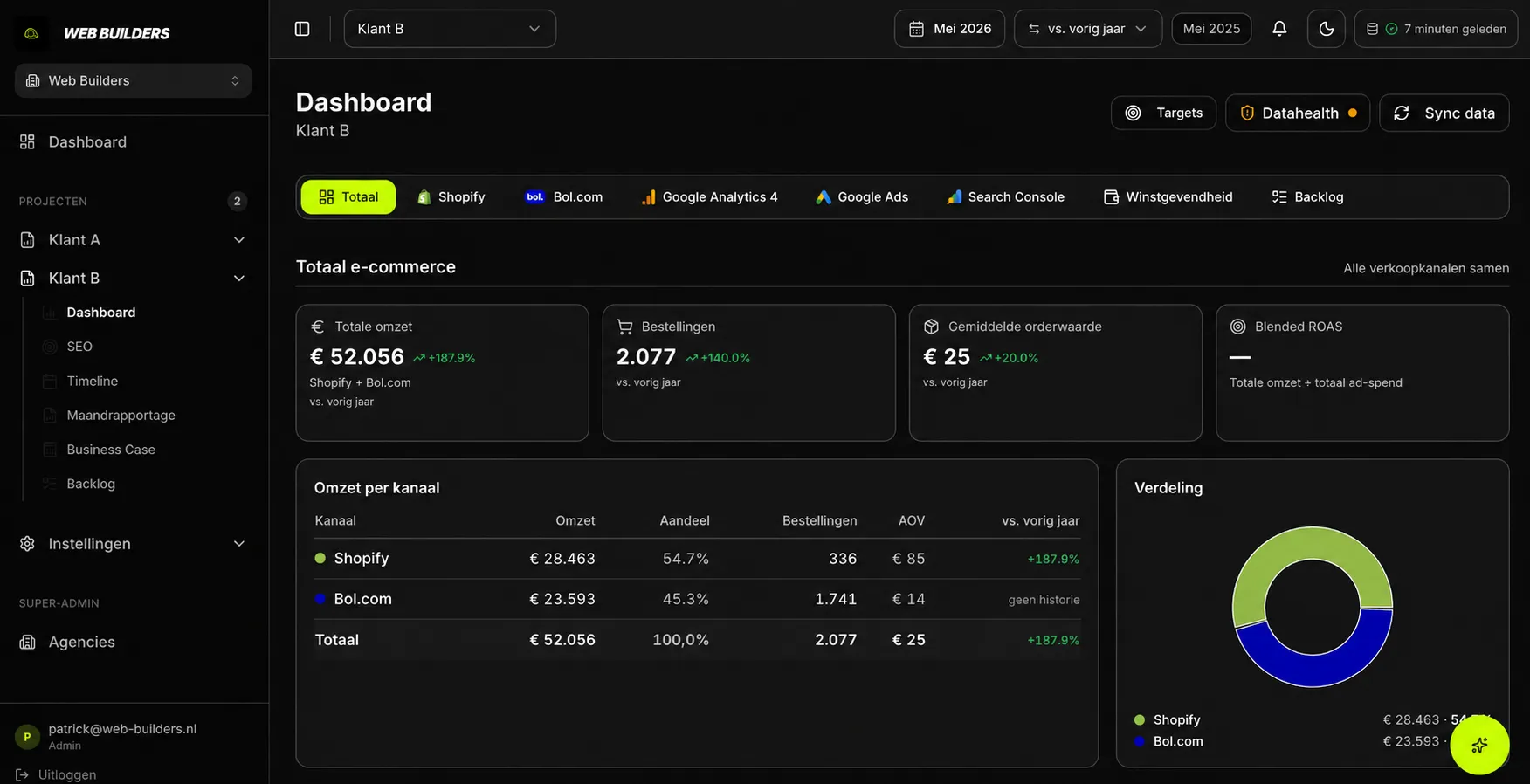Open the notifications bell

1279,29
